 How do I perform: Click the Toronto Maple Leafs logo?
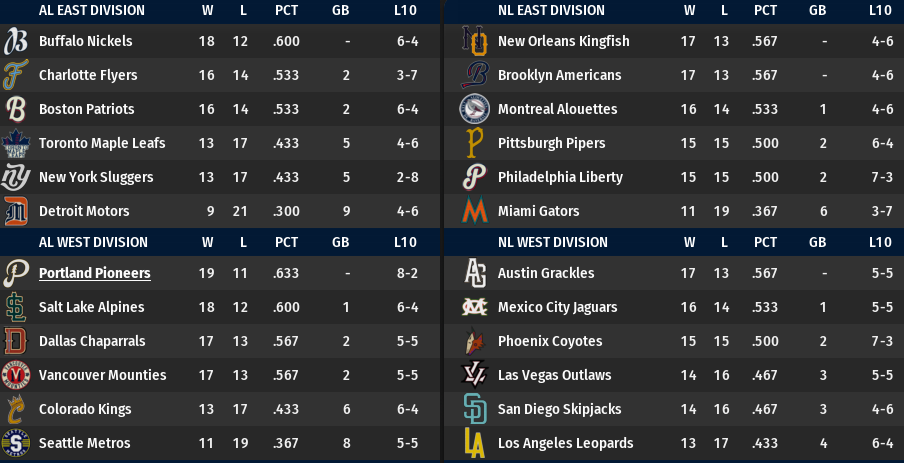pos(16,143)
